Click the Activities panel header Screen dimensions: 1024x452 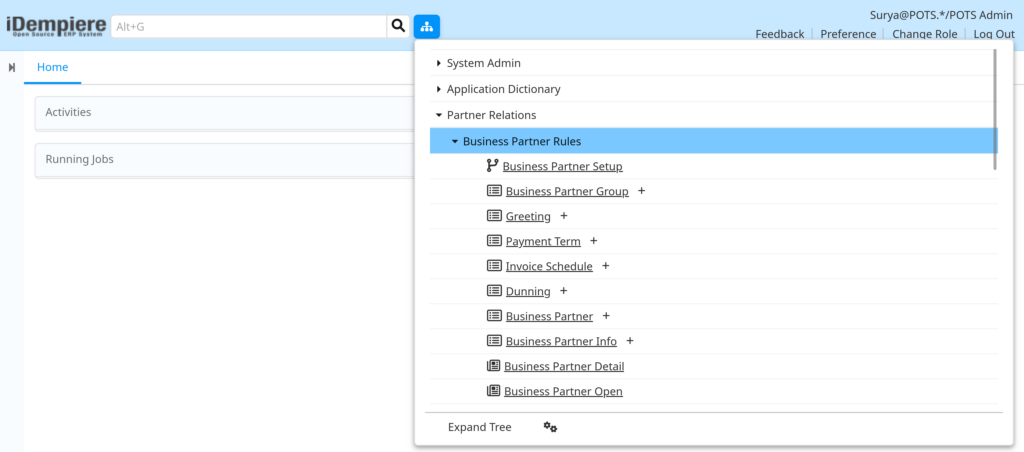coord(224,112)
